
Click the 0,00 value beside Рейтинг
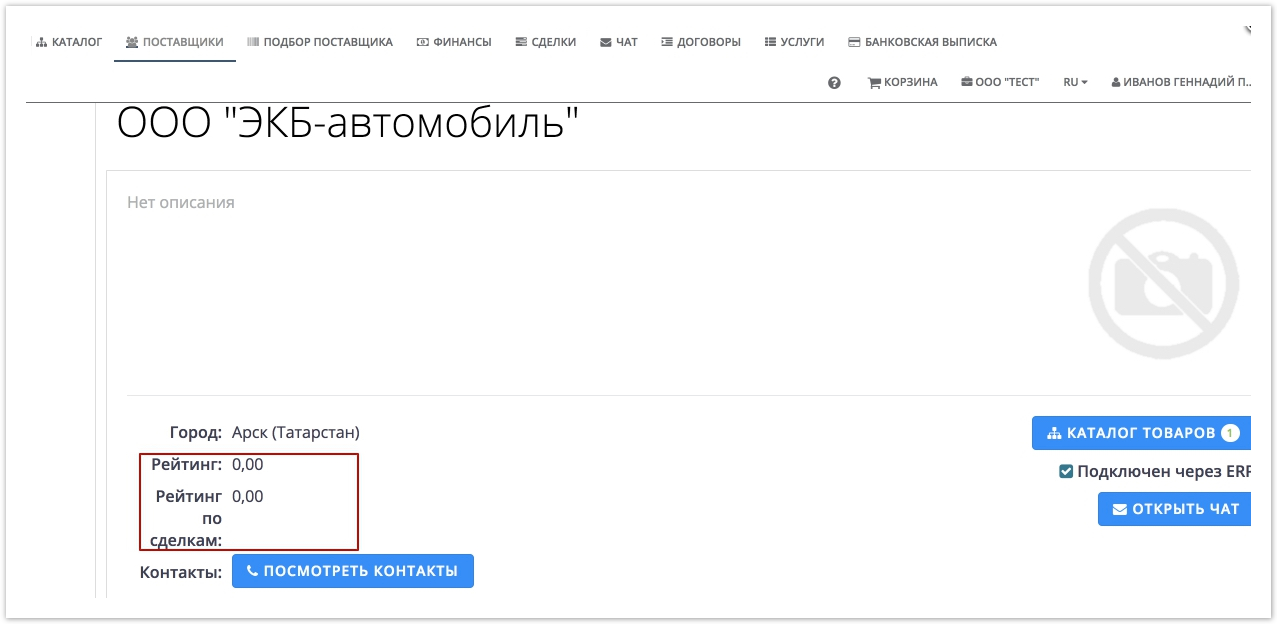[x=248, y=464]
